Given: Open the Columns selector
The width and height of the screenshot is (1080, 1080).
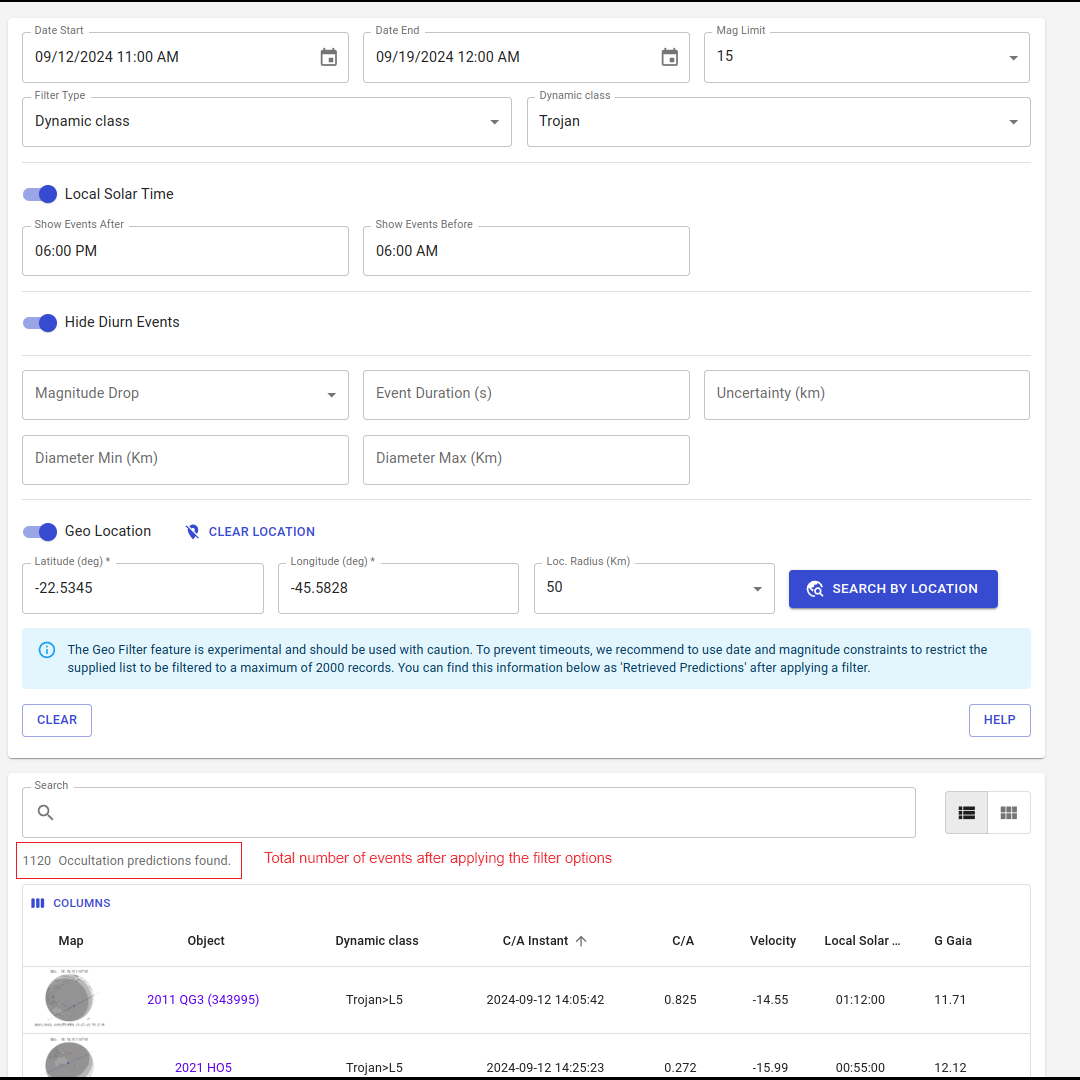Looking at the screenshot, I should [71, 903].
